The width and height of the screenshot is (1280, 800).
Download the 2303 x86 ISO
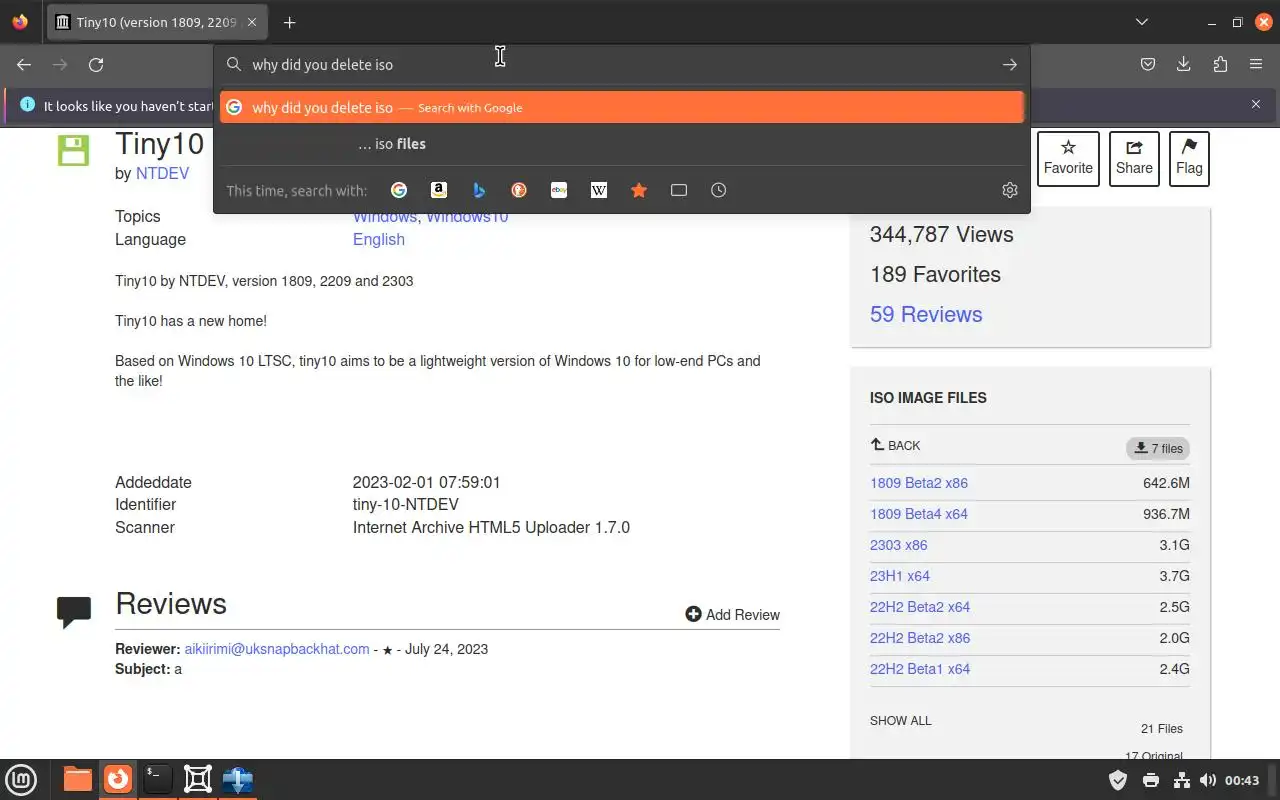pos(899,545)
